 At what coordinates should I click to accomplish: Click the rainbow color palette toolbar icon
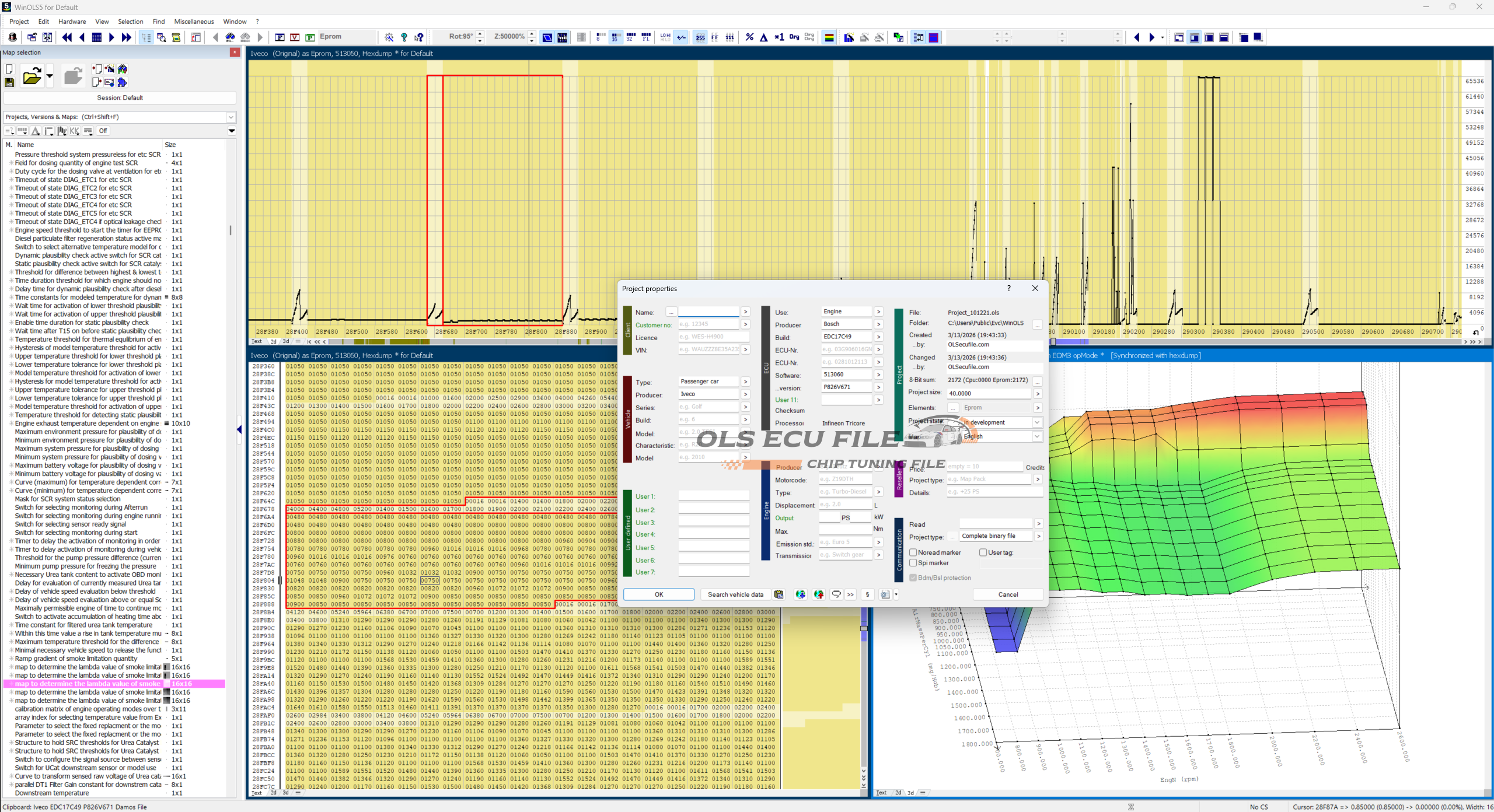click(x=829, y=37)
